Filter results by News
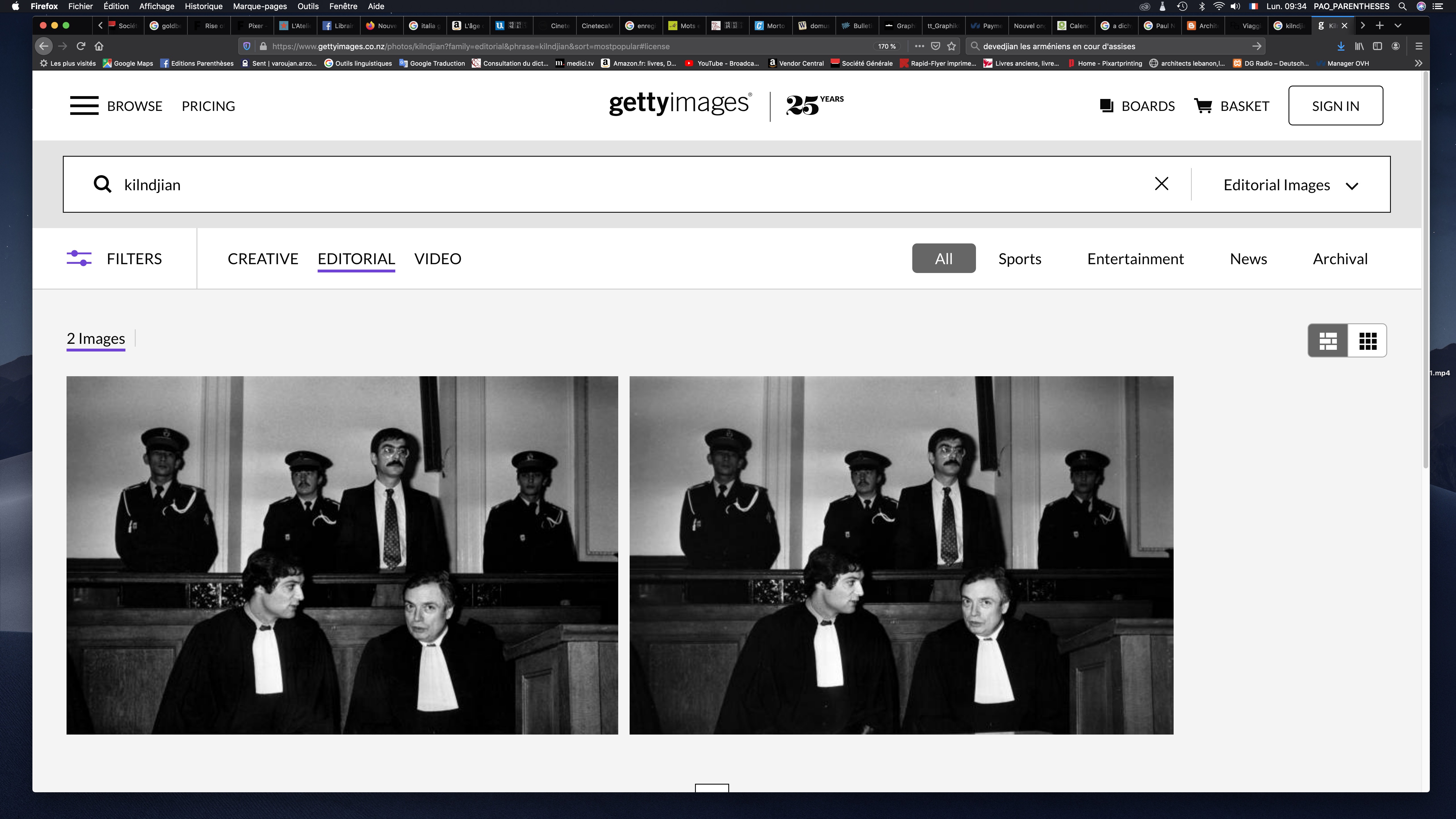 point(1248,259)
